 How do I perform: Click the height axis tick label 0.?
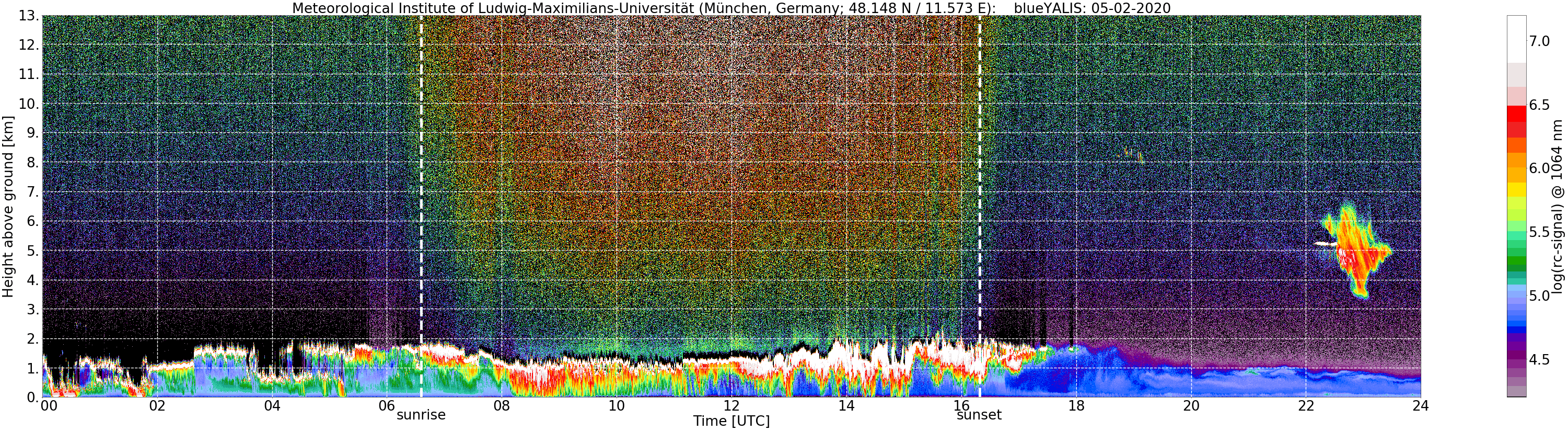33,397
